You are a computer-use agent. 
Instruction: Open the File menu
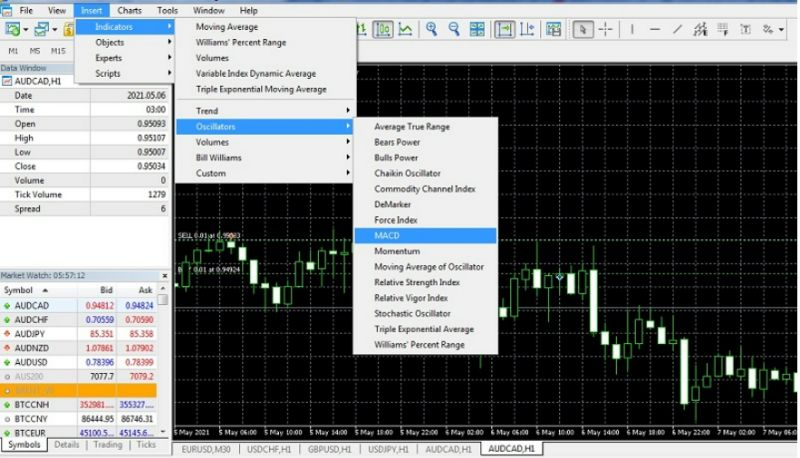[26, 10]
